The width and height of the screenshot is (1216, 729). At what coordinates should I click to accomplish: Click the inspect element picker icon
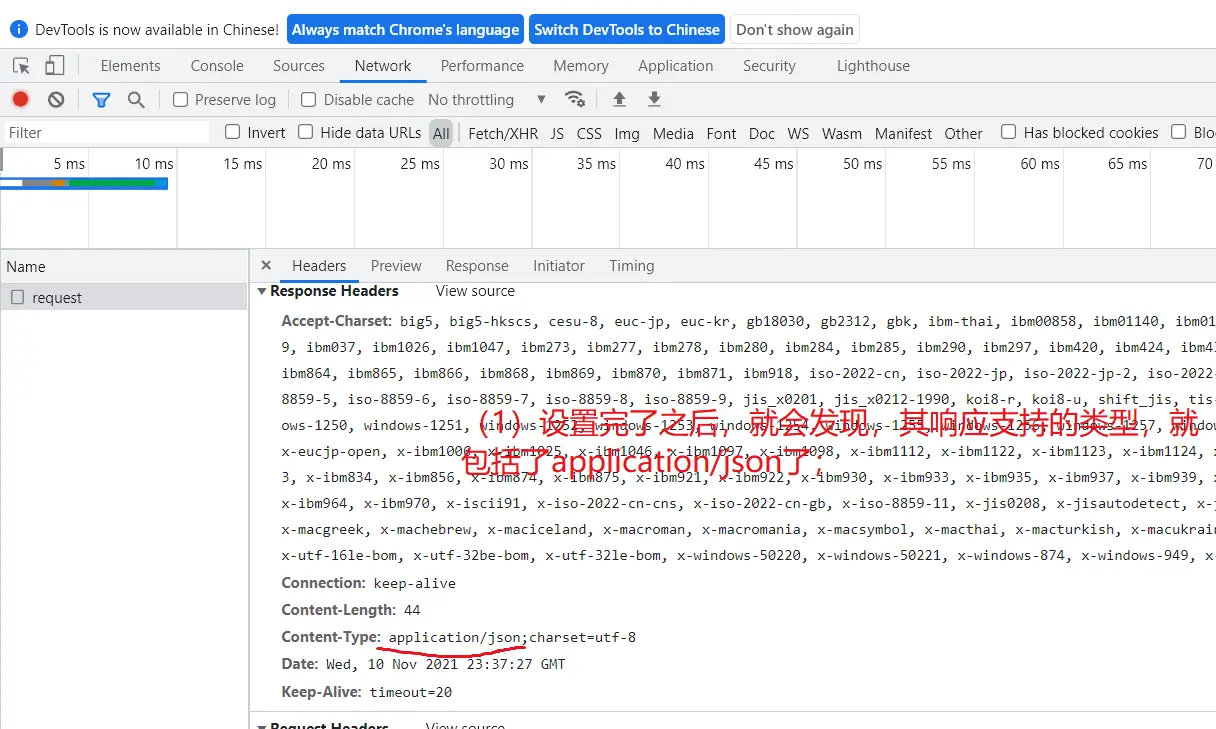click(x=21, y=66)
